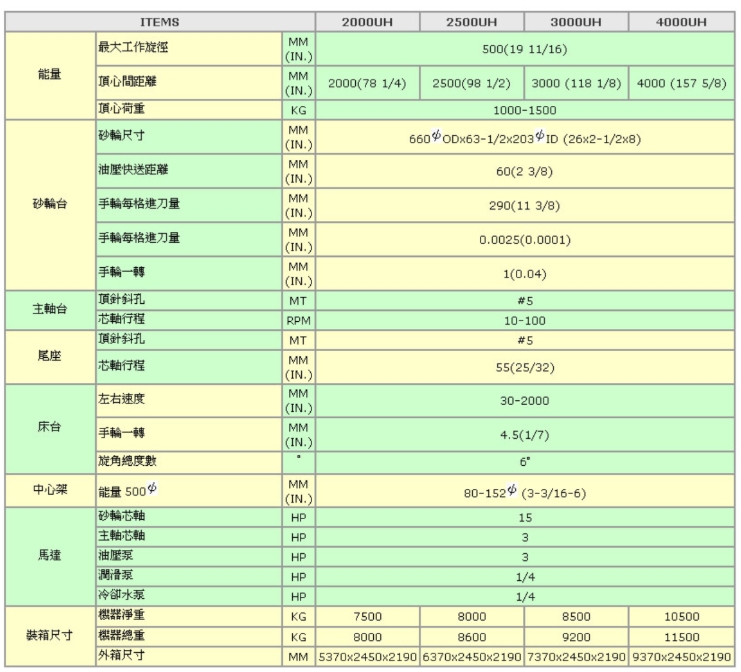The image size is (741, 672).
Task: Click the 砂輪尺寸 row label
Action: tap(121, 135)
